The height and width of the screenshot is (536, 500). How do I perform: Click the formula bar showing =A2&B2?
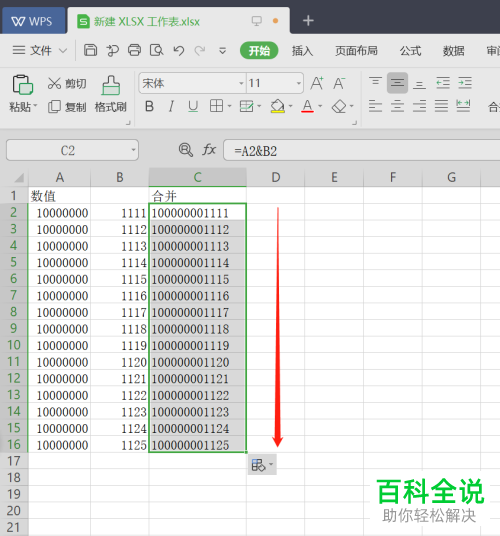[x=362, y=150]
